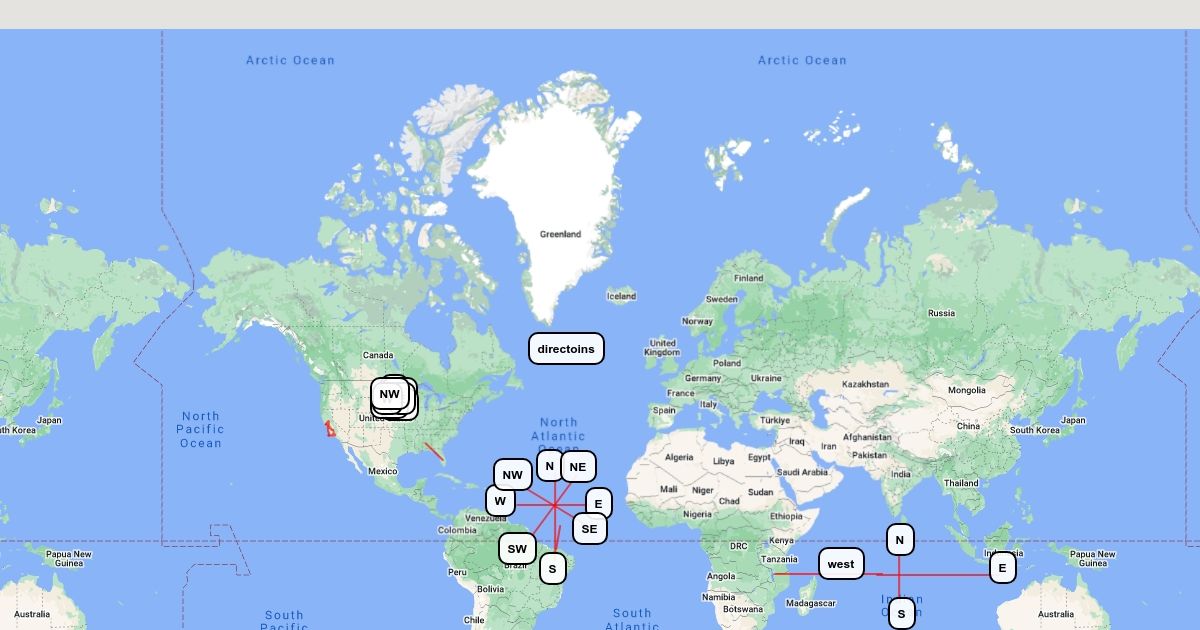The height and width of the screenshot is (630, 1200).
Task: Click the Iceland label on the map
Action: tap(621, 296)
